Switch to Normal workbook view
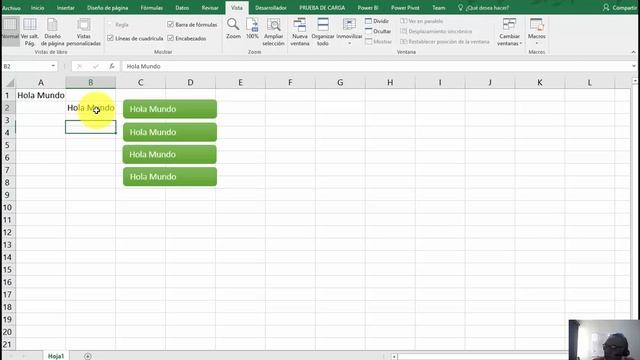640x360 pixels. pos(10,32)
